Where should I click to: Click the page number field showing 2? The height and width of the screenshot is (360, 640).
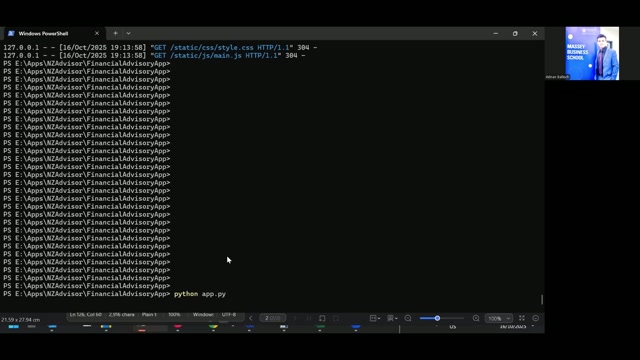(x=273, y=318)
